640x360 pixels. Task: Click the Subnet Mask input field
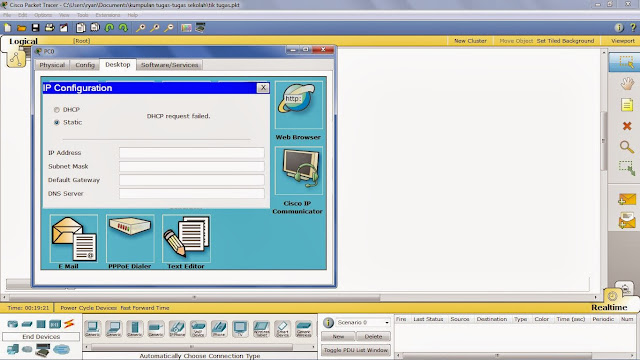click(x=192, y=167)
